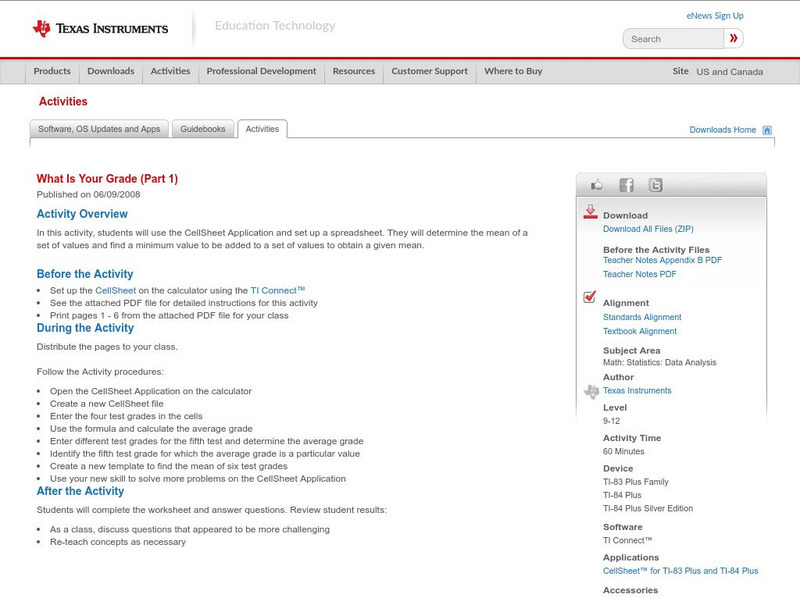Click the Before the Activity heading
Screen dimensions: 800x598
[x=85, y=274]
